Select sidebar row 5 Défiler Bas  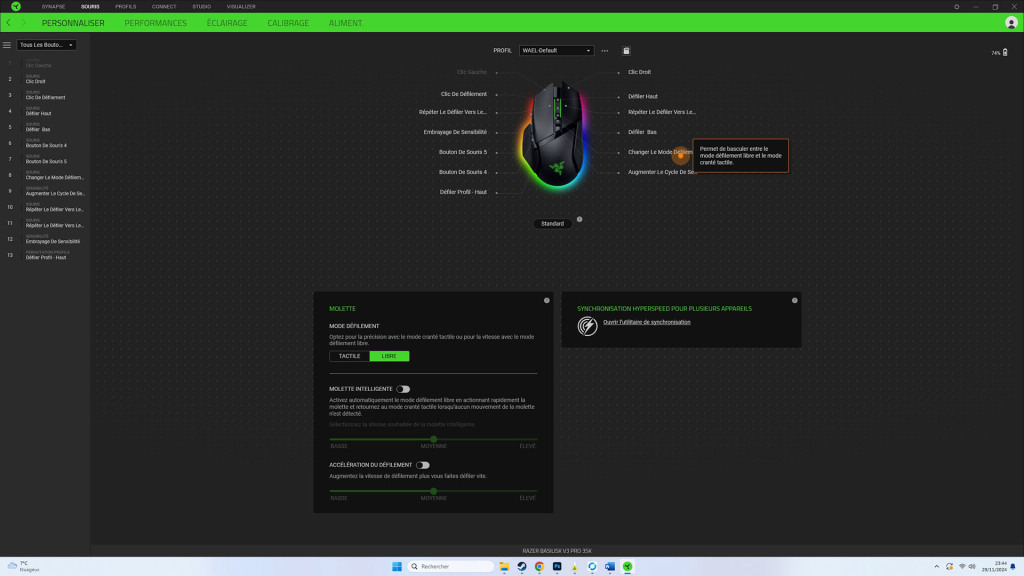tap(45, 127)
